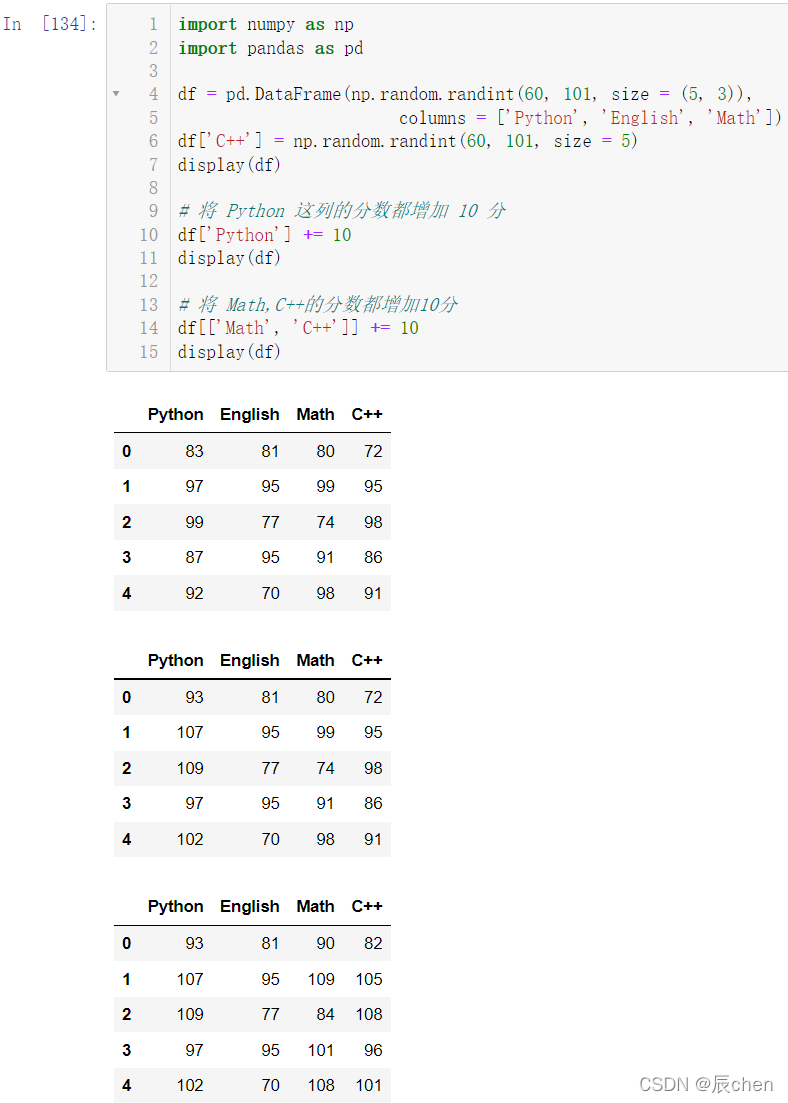Click the comment on line 9
The image size is (788, 1103).
[x=342, y=211]
